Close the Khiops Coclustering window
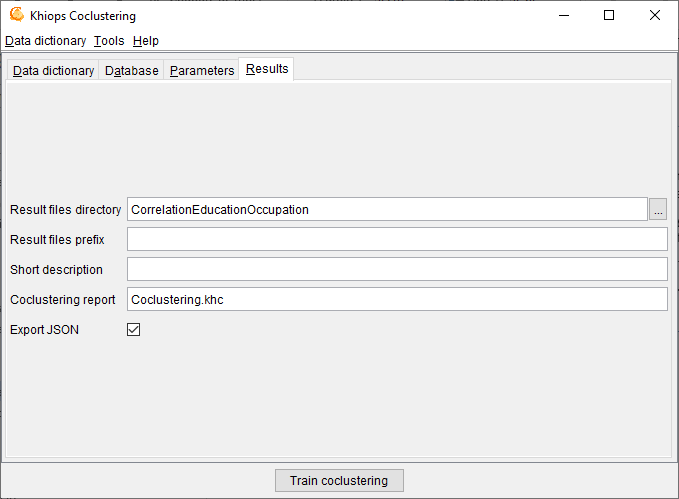The width and height of the screenshot is (679, 499). coord(655,15)
